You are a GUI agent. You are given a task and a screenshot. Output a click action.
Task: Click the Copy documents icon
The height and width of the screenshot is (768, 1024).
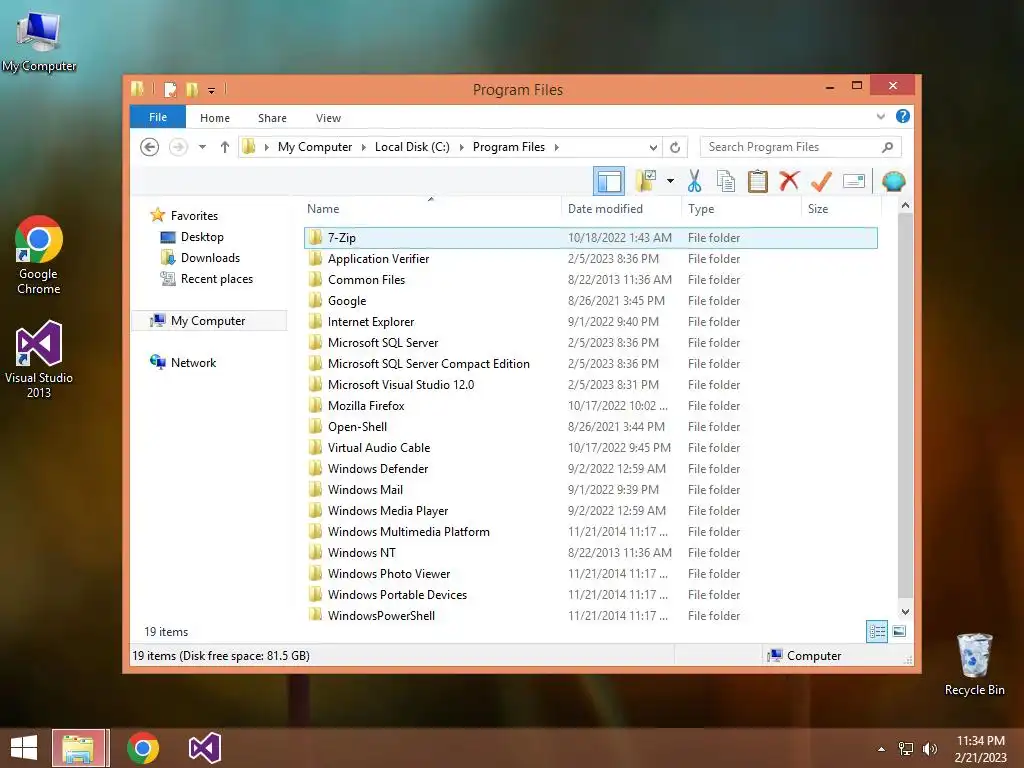tap(726, 181)
